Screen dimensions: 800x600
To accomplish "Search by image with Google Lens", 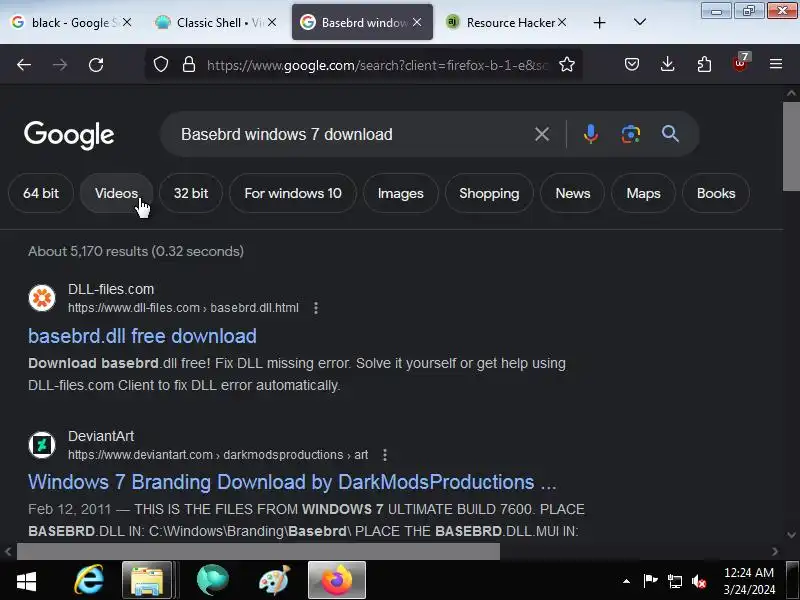I will pyautogui.click(x=631, y=134).
